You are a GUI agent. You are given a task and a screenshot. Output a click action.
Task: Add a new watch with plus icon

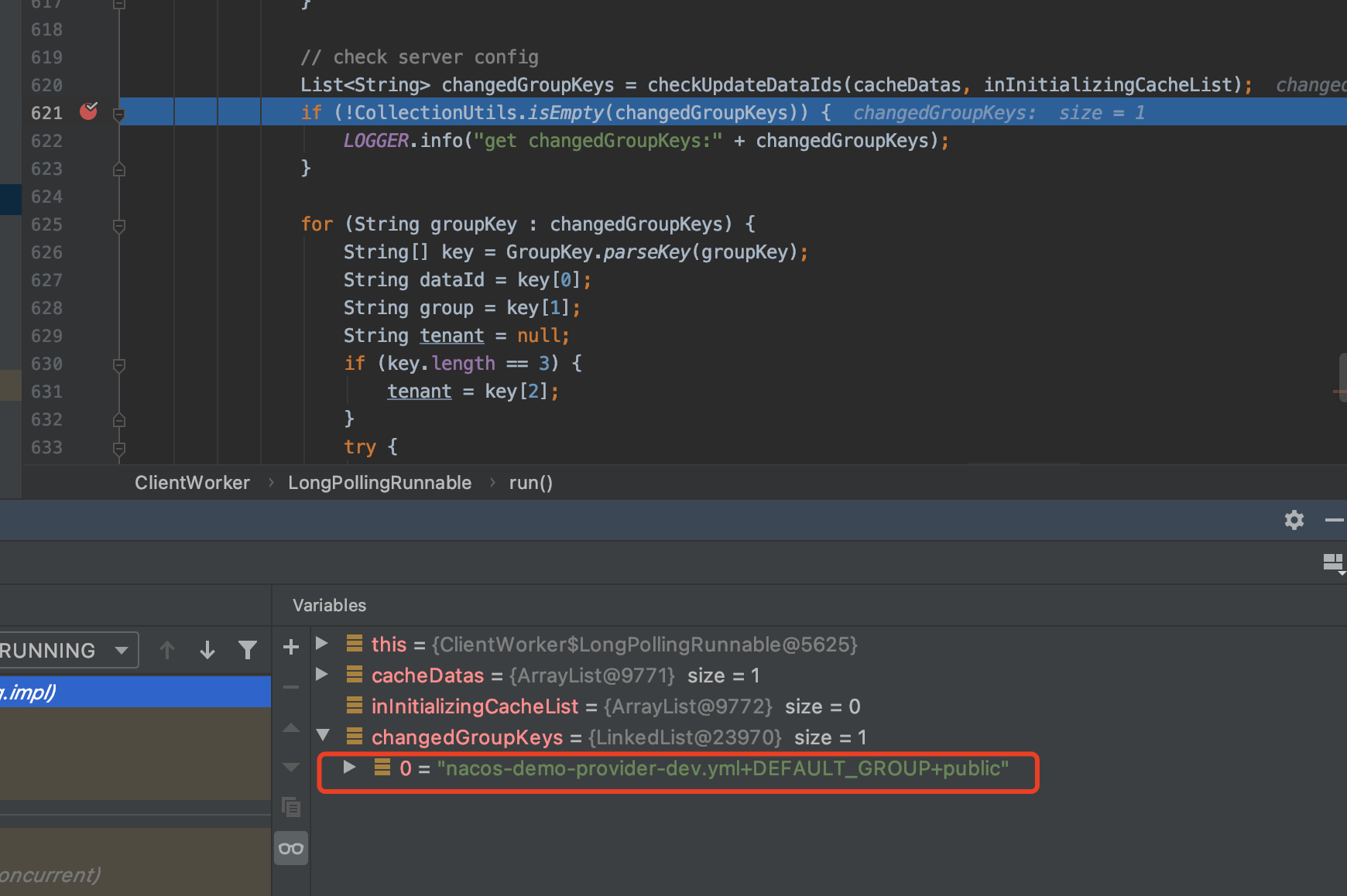click(291, 647)
